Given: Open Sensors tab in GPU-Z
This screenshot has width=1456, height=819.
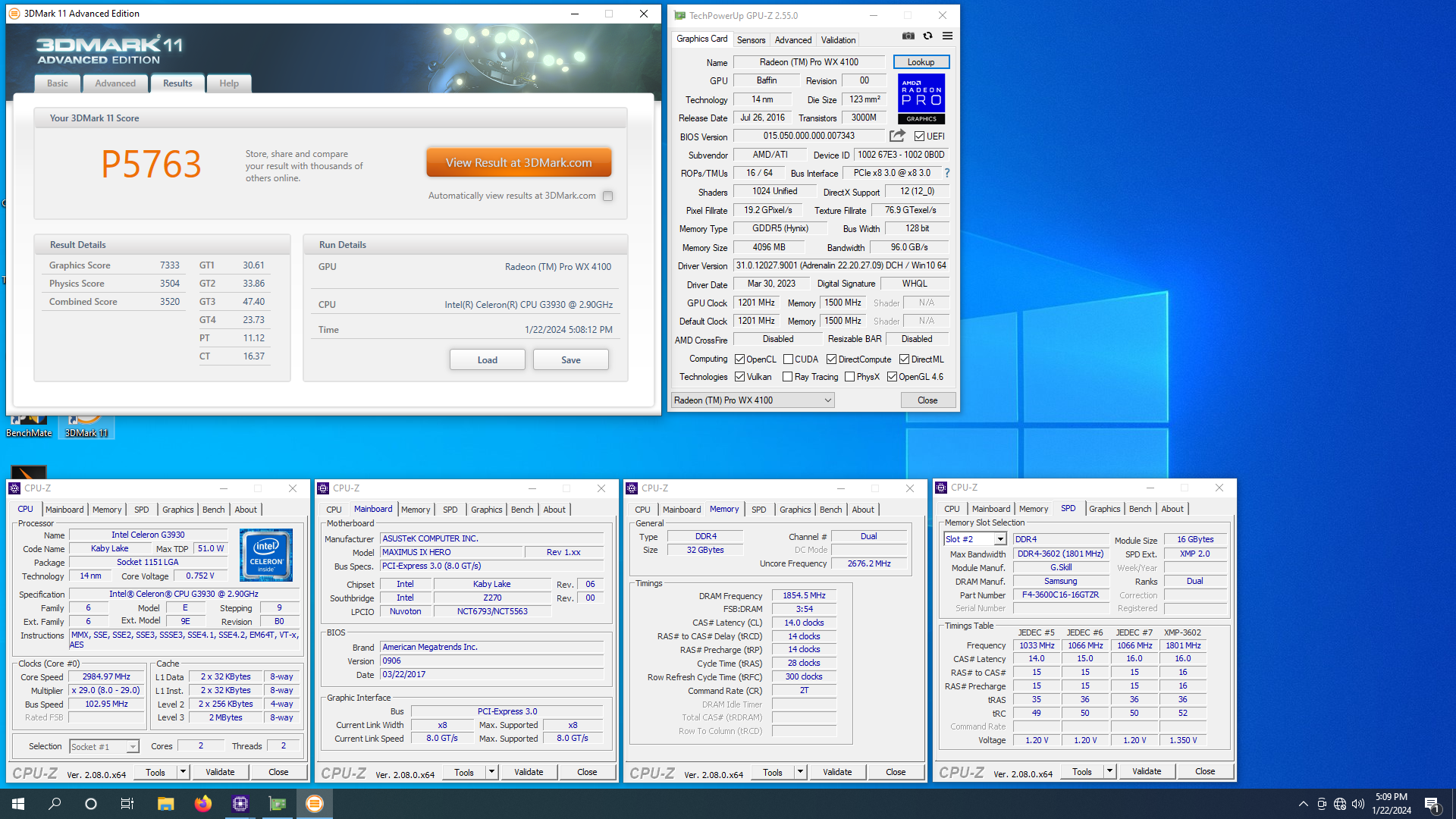Looking at the screenshot, I should [751, 40].
